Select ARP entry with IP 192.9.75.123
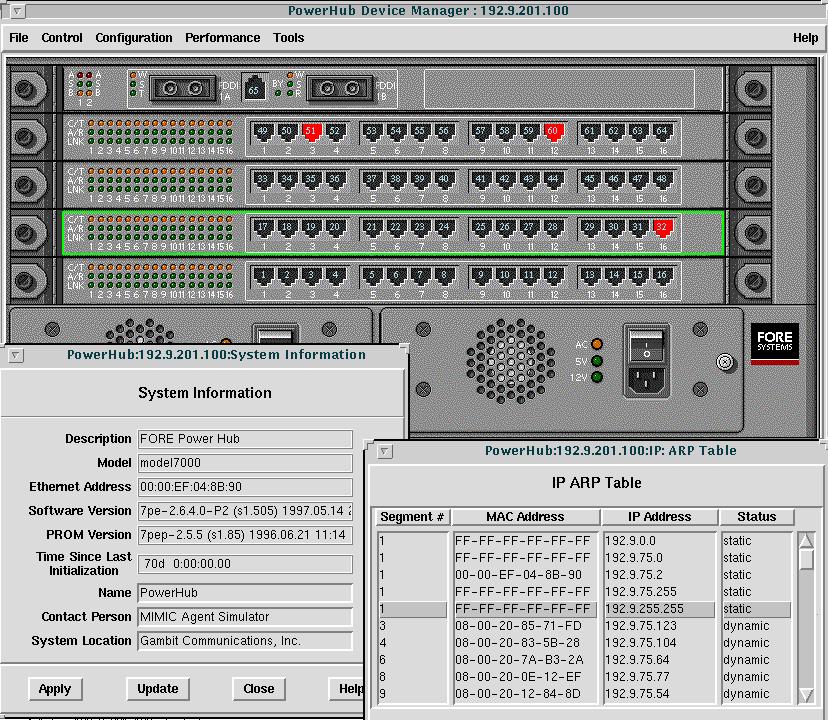This screenshot has height=720, width=828. click(641, 626)
